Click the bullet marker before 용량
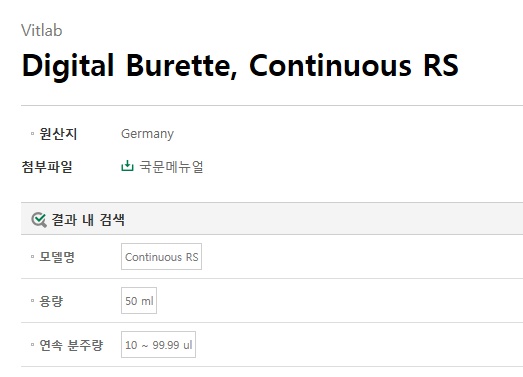The height and width of the screenshot is (377, 523). click(x=32, y=301)
